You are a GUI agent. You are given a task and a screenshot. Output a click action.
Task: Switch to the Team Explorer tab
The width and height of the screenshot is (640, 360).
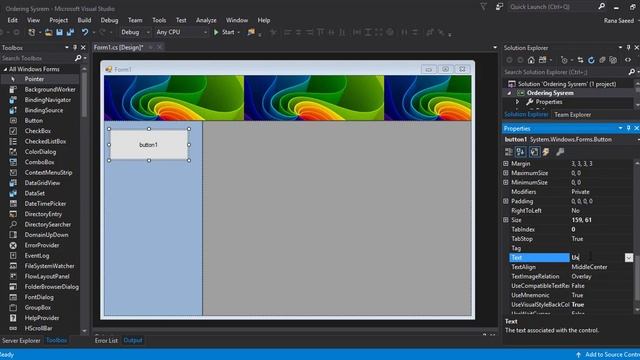[572, 115]
